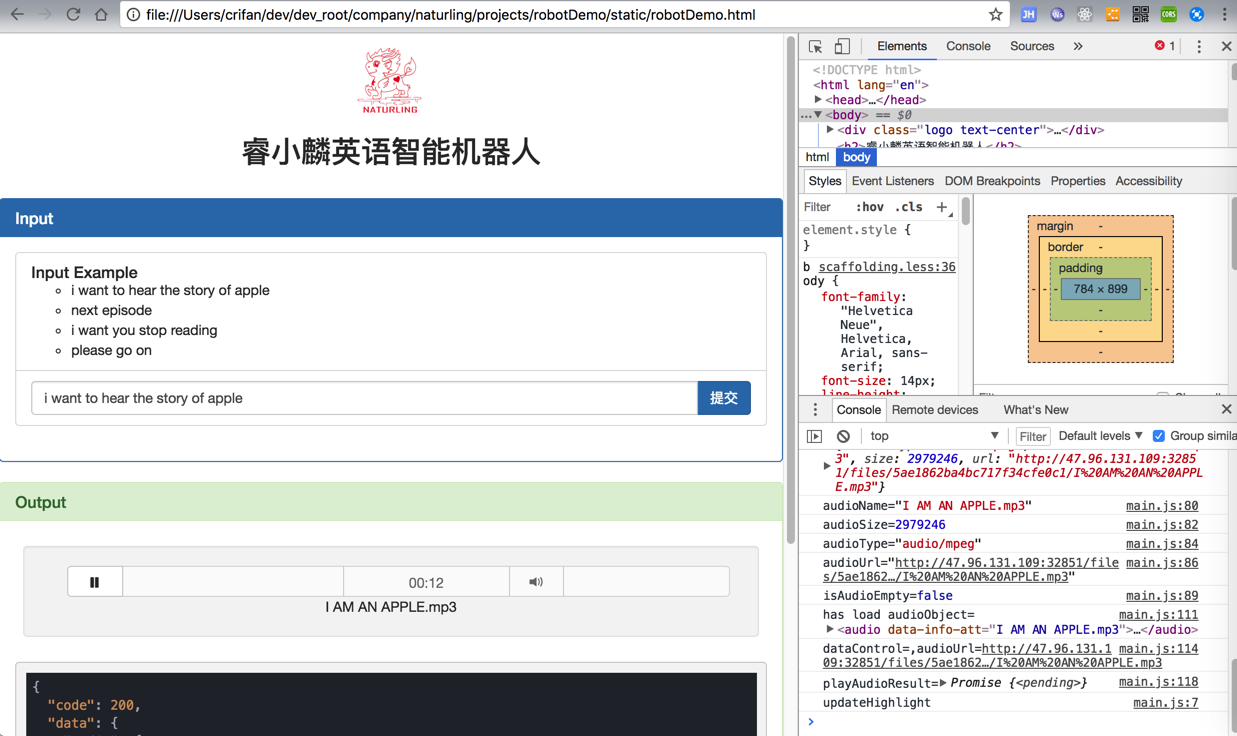Open the CORS extension

[1168, 15]
